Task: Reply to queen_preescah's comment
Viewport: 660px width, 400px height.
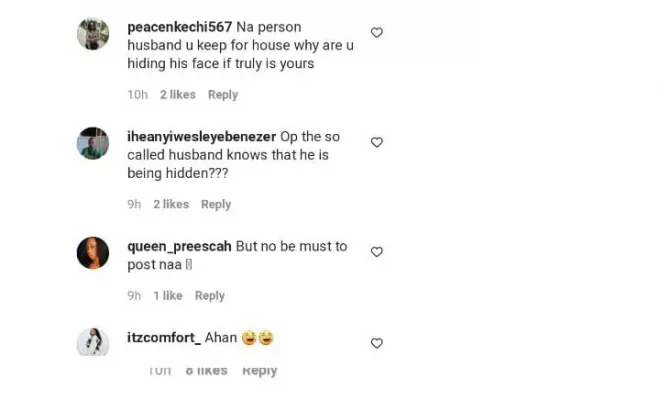Action: point(210,296)
